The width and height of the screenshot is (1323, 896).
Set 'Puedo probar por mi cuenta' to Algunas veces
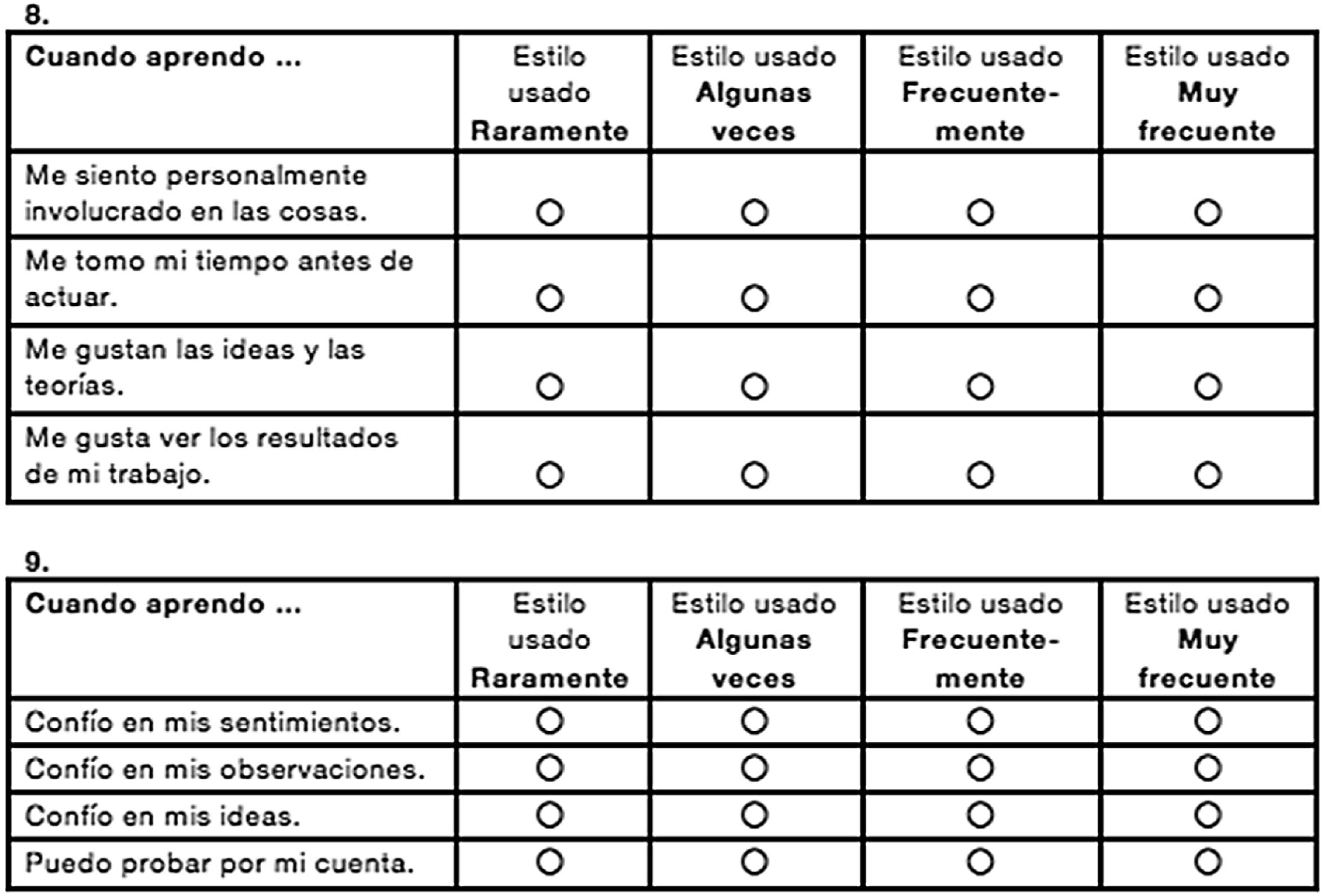754,862
